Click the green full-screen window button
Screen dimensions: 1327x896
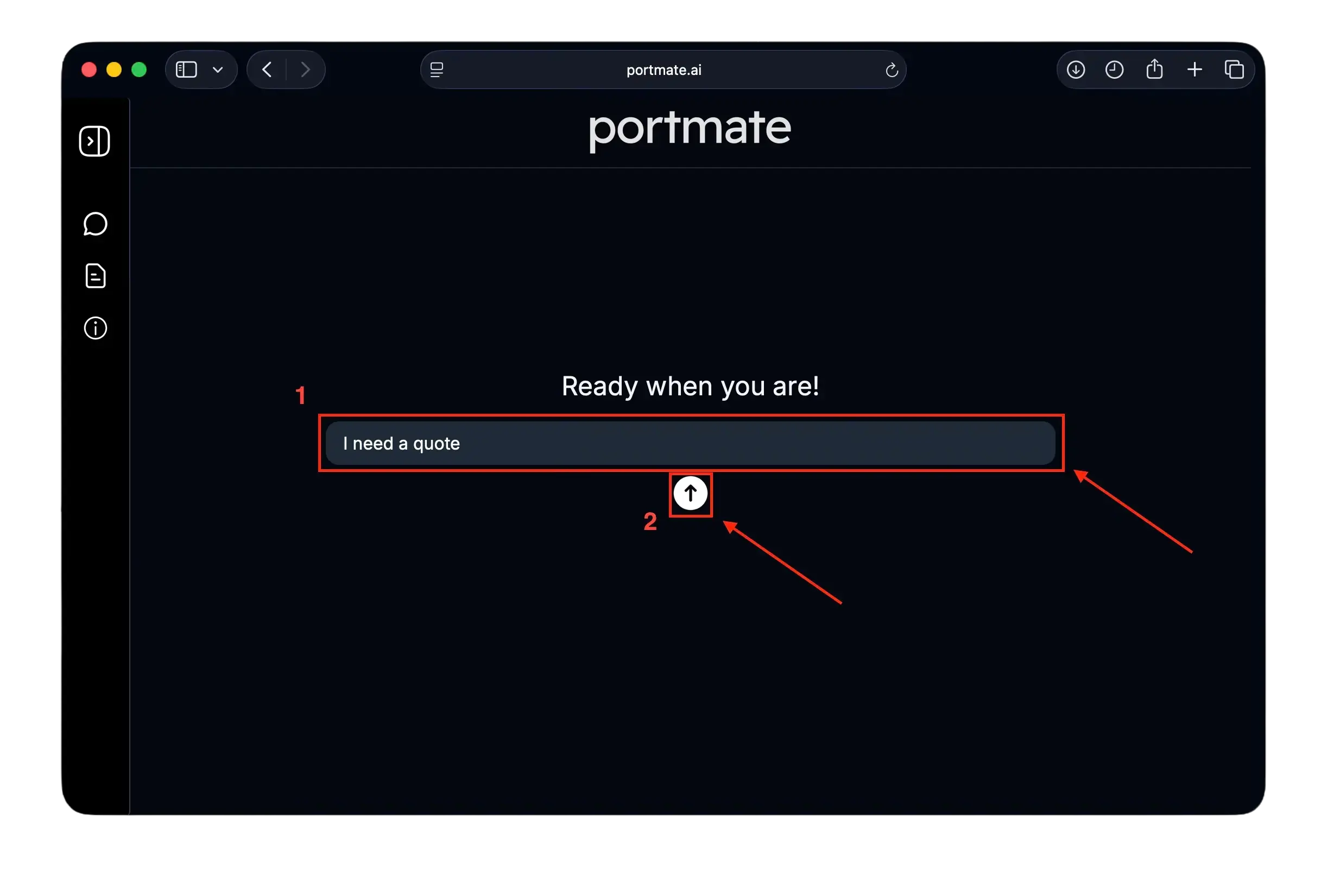pyautogui.click(x=139, y=70)
